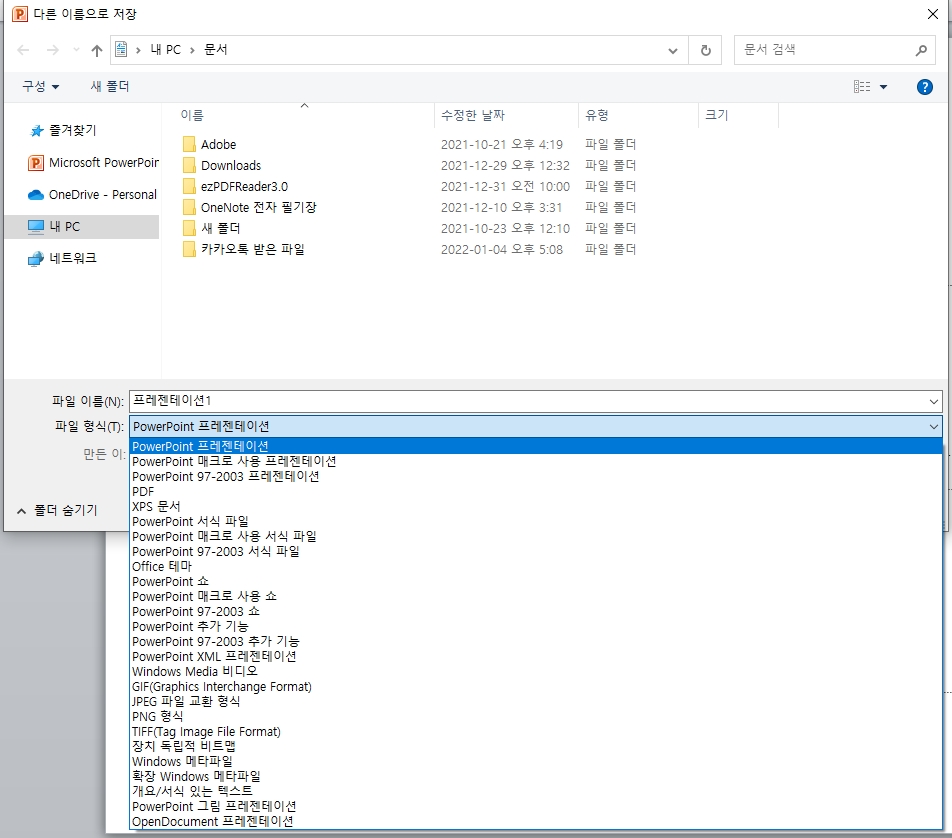Open recent locations chevron beside navigation arrows
Screen dimensions: 952x838
click(x=76, y=50)
